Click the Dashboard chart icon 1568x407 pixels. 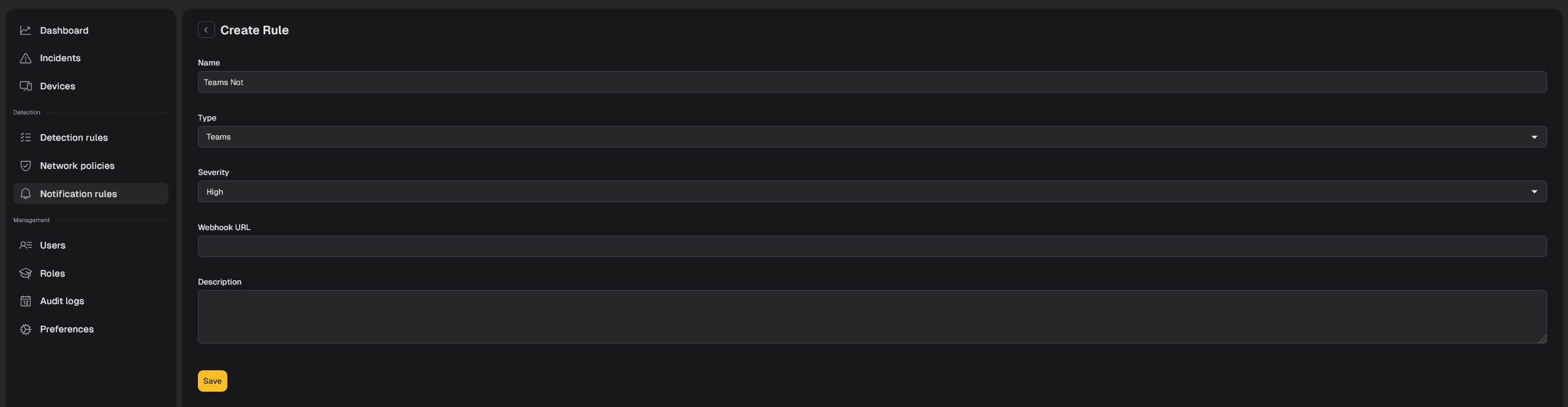[x=25, y=30]
